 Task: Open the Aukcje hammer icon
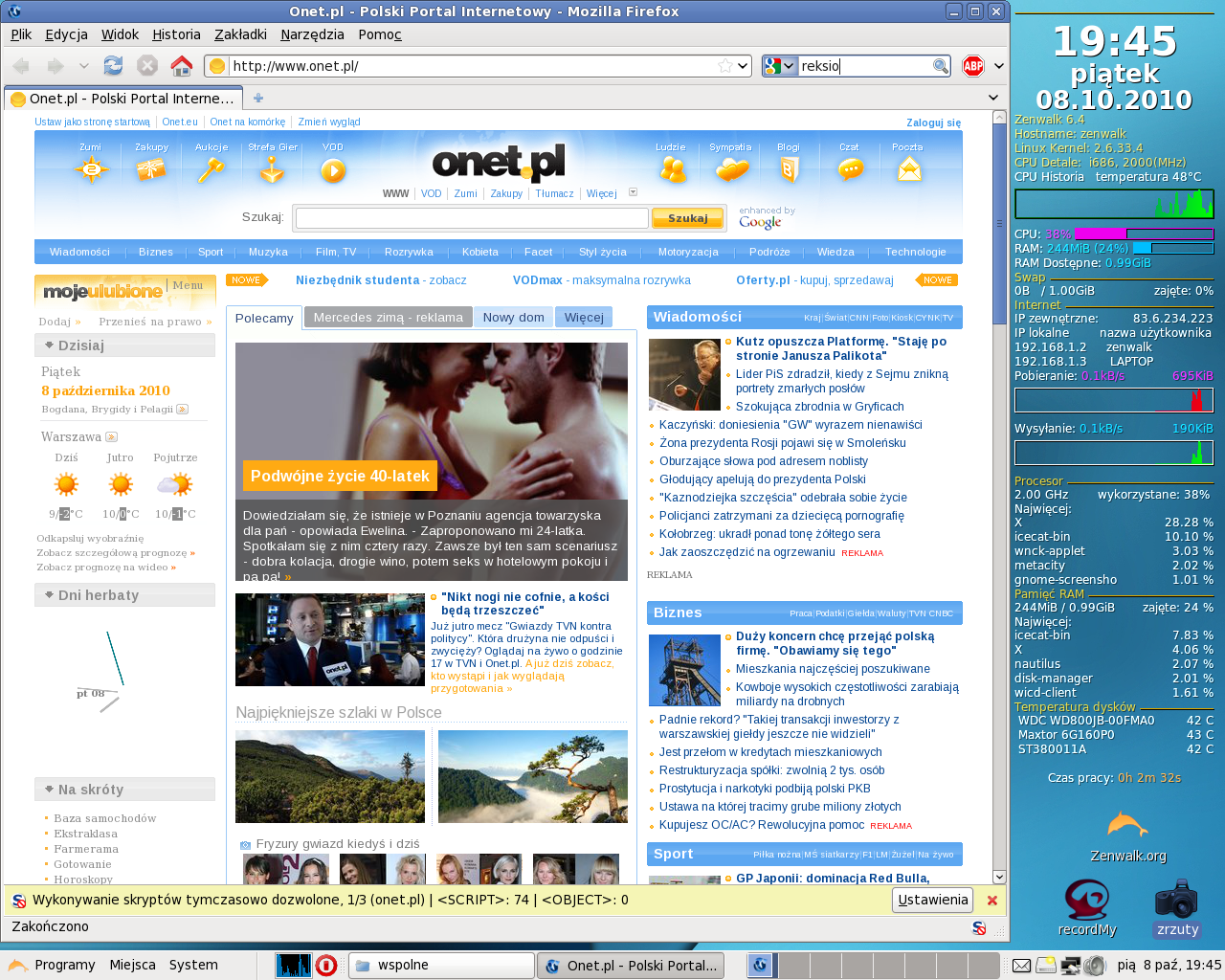[x=211, y=169]
